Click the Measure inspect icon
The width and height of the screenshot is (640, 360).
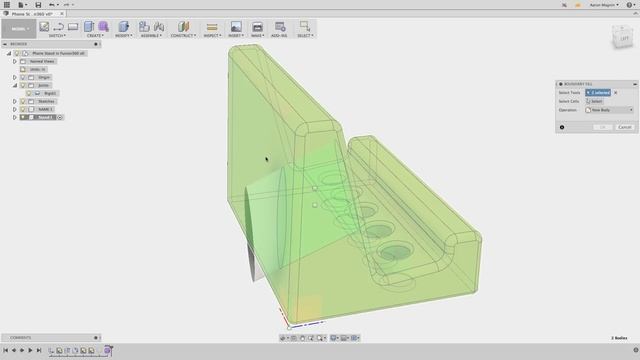click(212, 27)
